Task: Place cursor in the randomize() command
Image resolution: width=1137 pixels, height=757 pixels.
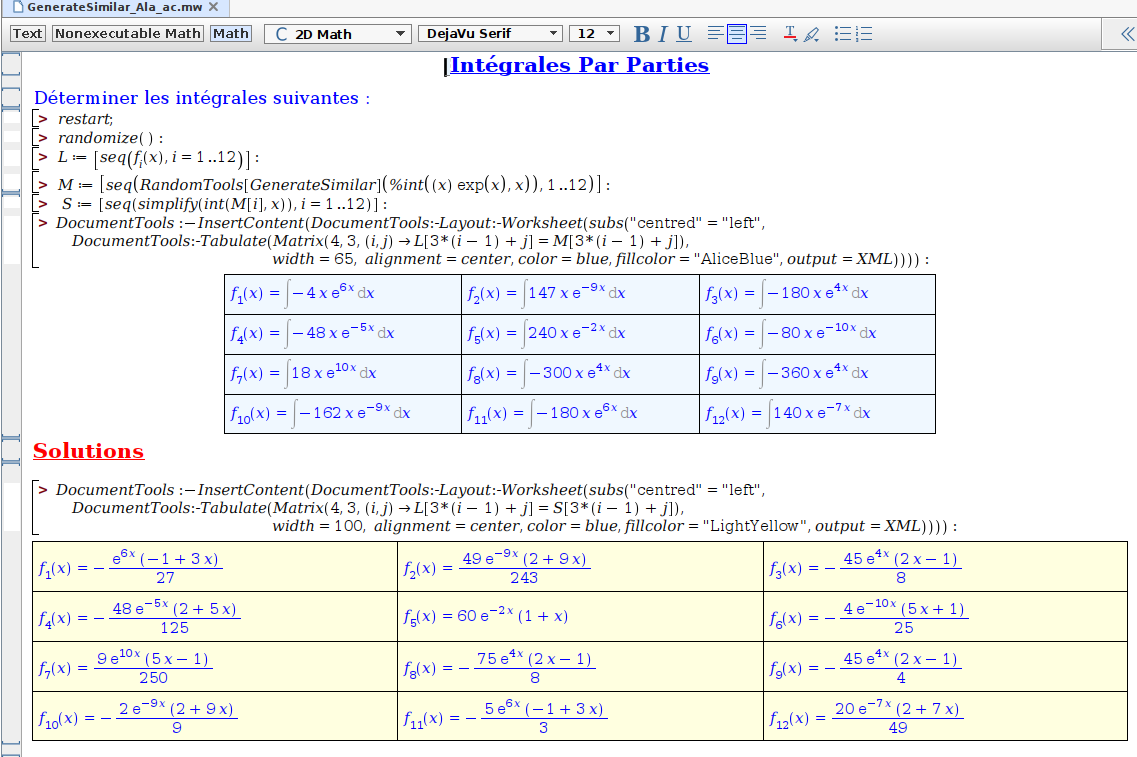Action: 110,138
